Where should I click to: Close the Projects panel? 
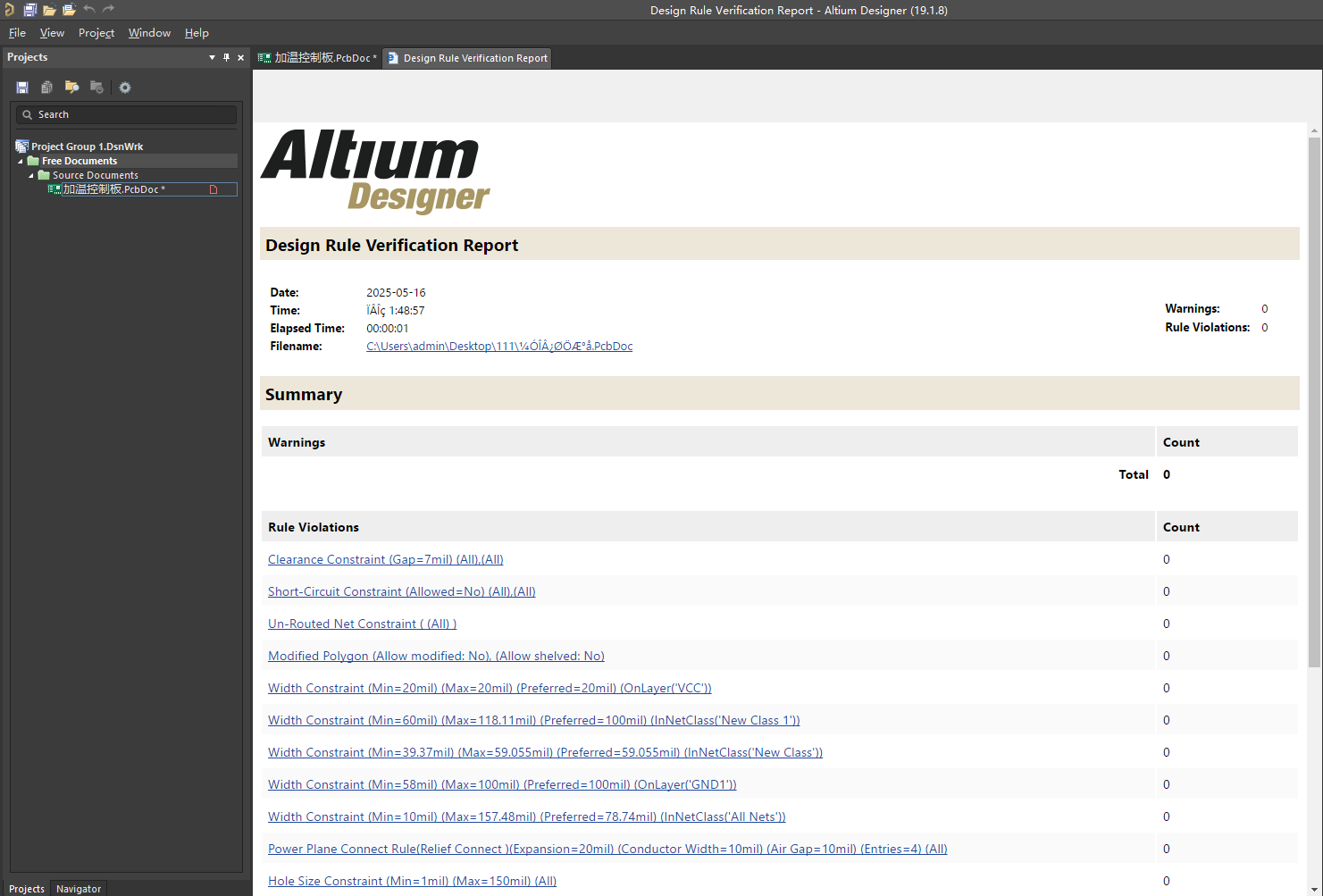coord(240,57)
